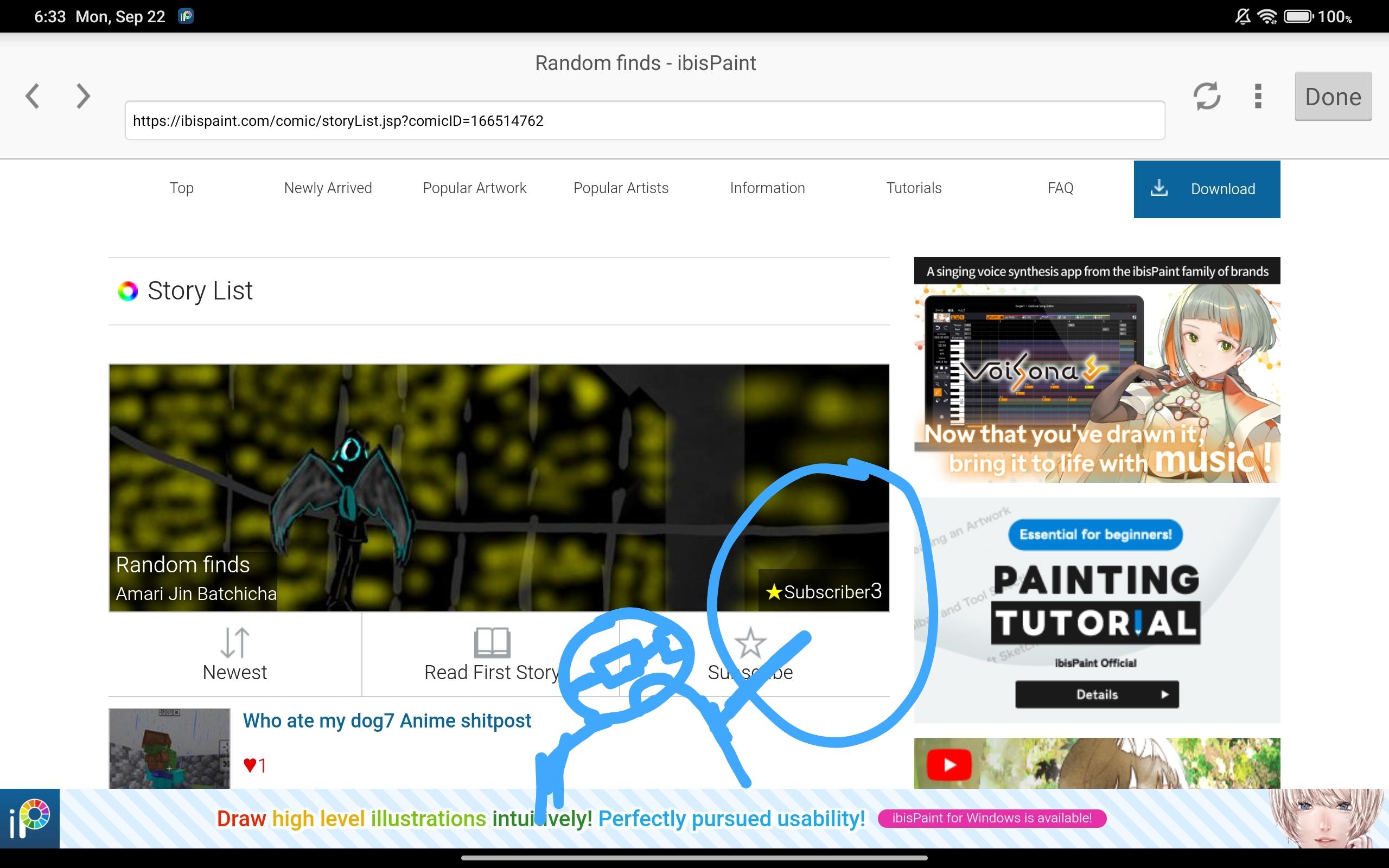Open the Tutorials tab
Image resolution: width=1389 pixels, height=868 pixels.
pyautogui.click(x=914, y=188)
